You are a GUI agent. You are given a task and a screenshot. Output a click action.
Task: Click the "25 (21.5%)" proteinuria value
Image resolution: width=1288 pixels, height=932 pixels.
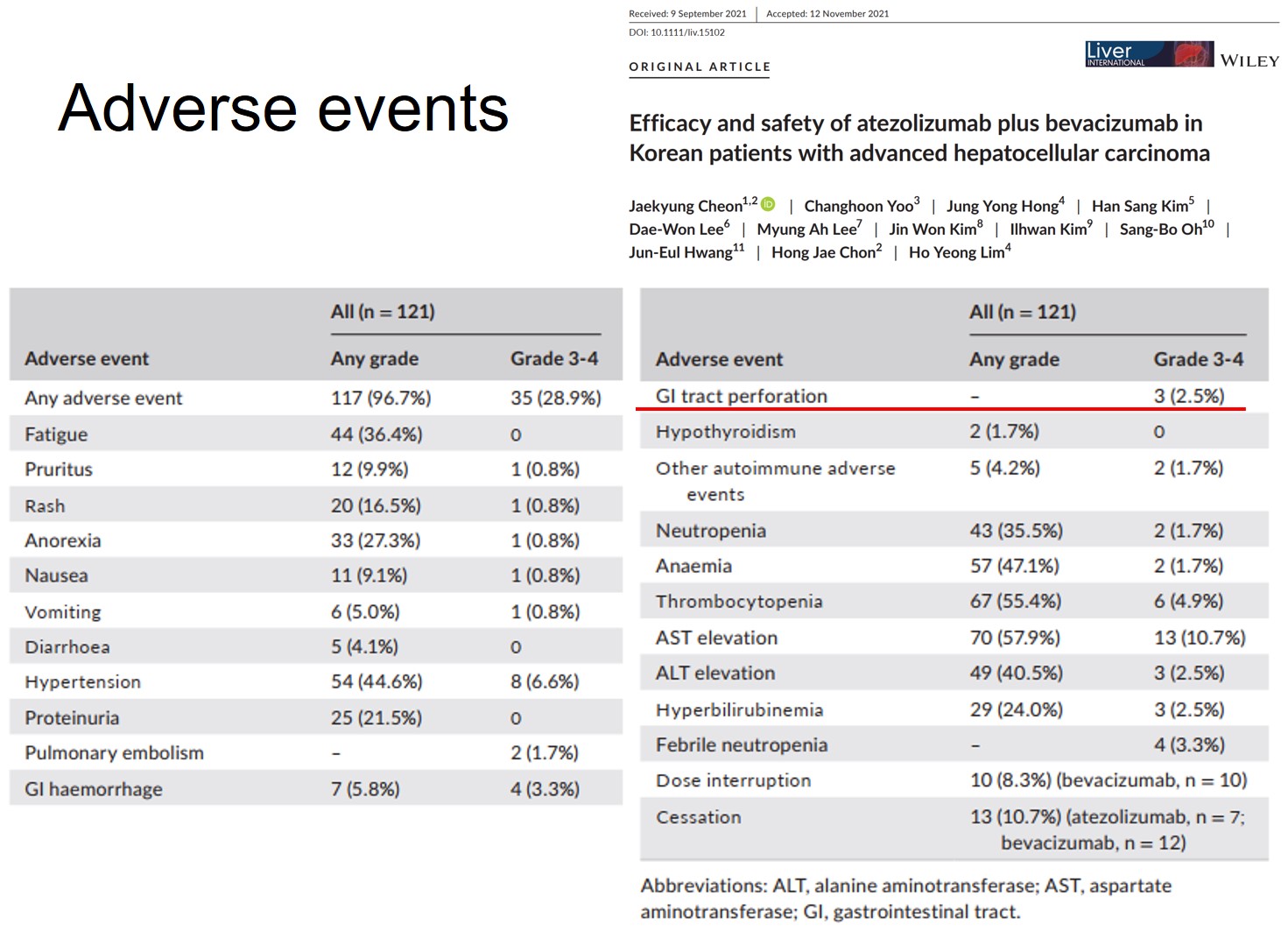pyautogui.click(x=377, y=718)
